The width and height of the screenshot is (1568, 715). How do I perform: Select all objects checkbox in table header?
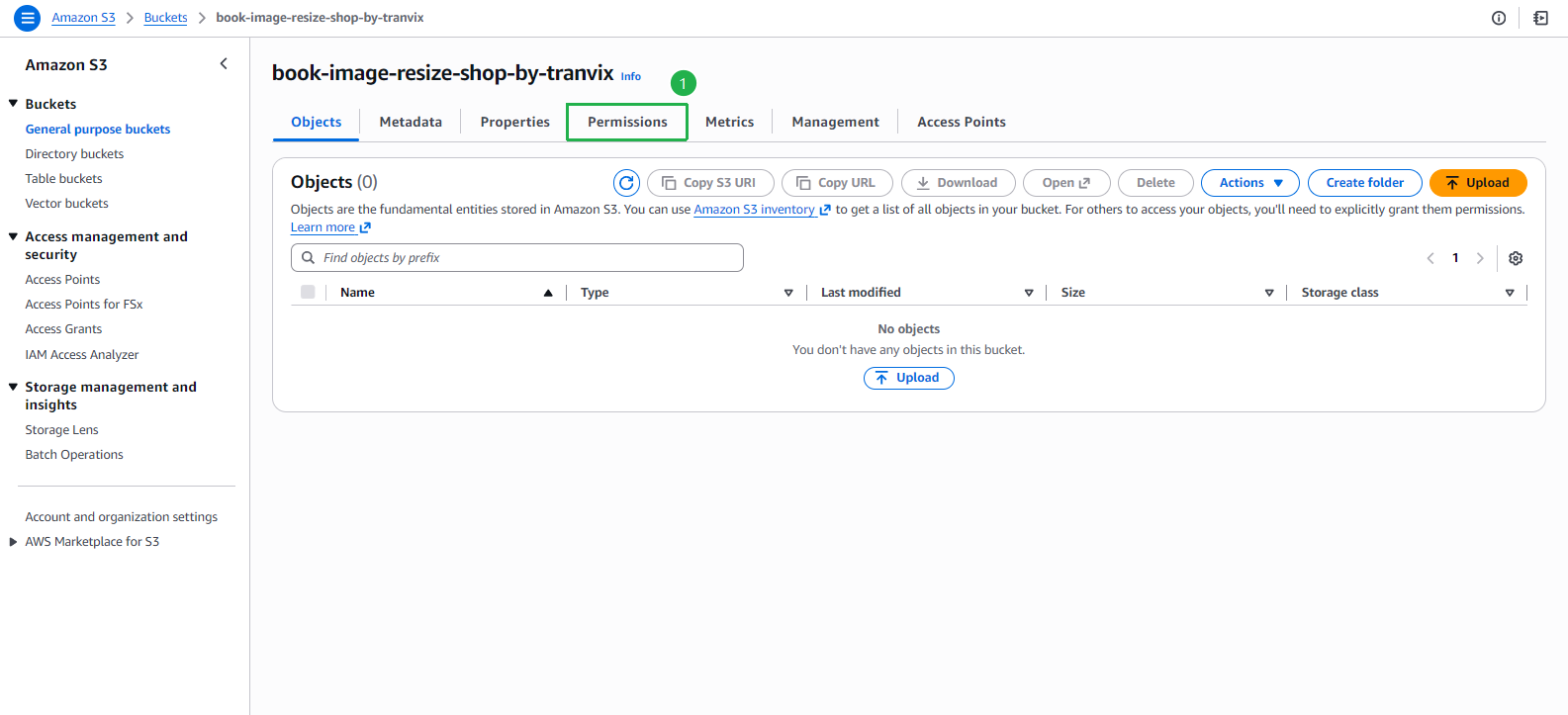click(x=308, y=292)
